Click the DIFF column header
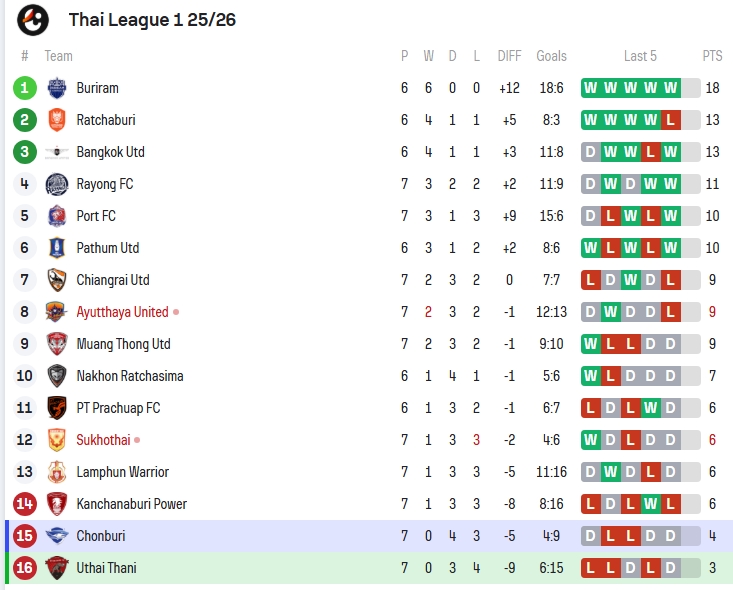 point(510,56)
